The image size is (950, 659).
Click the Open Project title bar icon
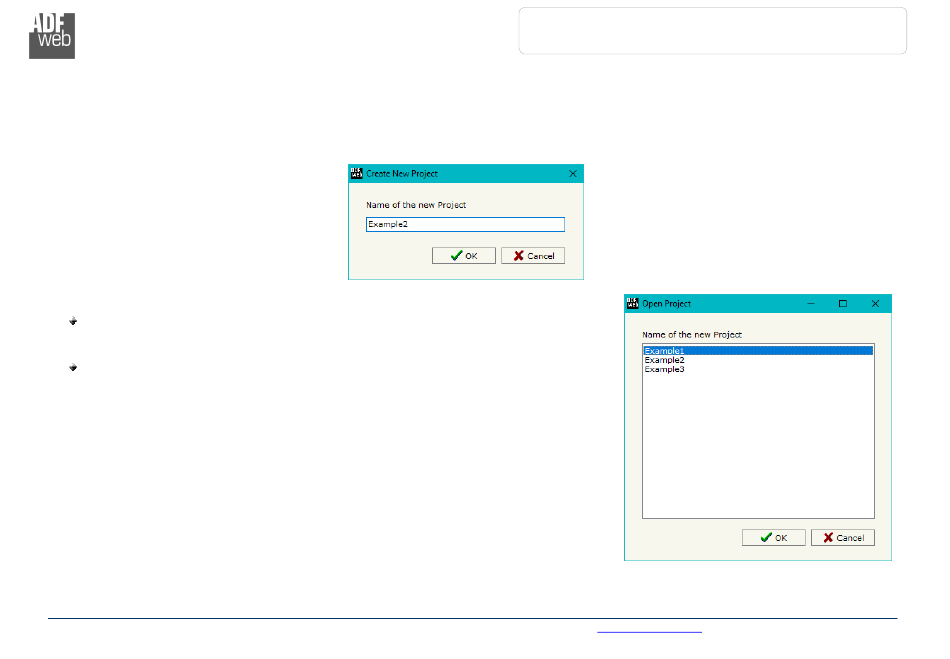click(x=633, y=303)
